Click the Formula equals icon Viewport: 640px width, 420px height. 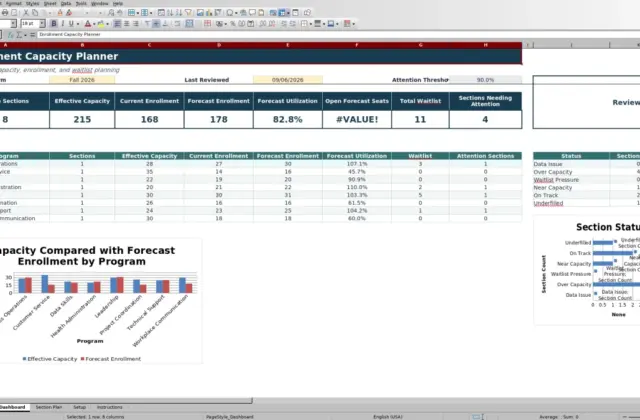coord(32,35)
